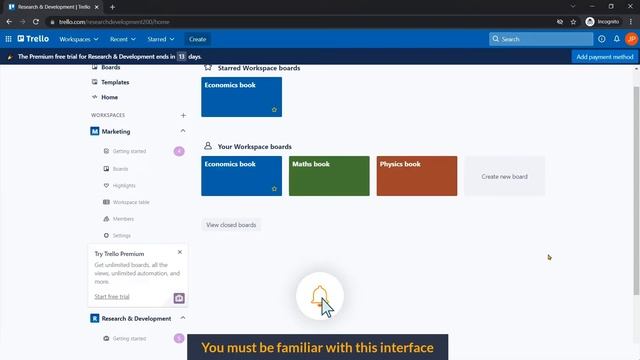Dismiss the Try Trello Premium card
Screen dimensions: 640x360
(x=180, y=252)
